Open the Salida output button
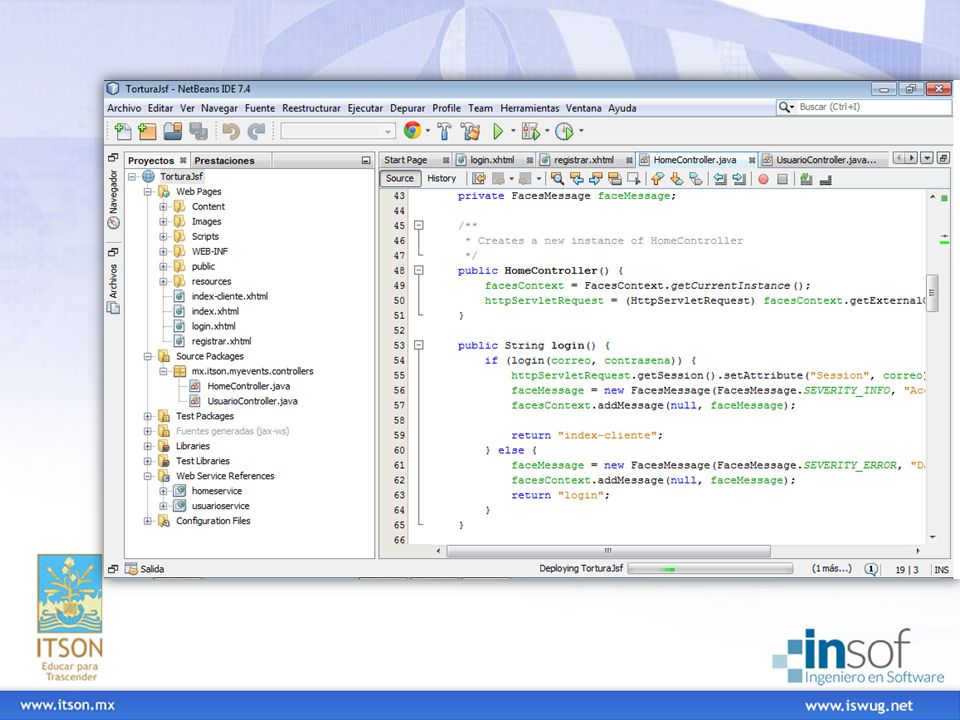Image resolution: width=960 pixels, height=720 pixels. click(145, 569)
